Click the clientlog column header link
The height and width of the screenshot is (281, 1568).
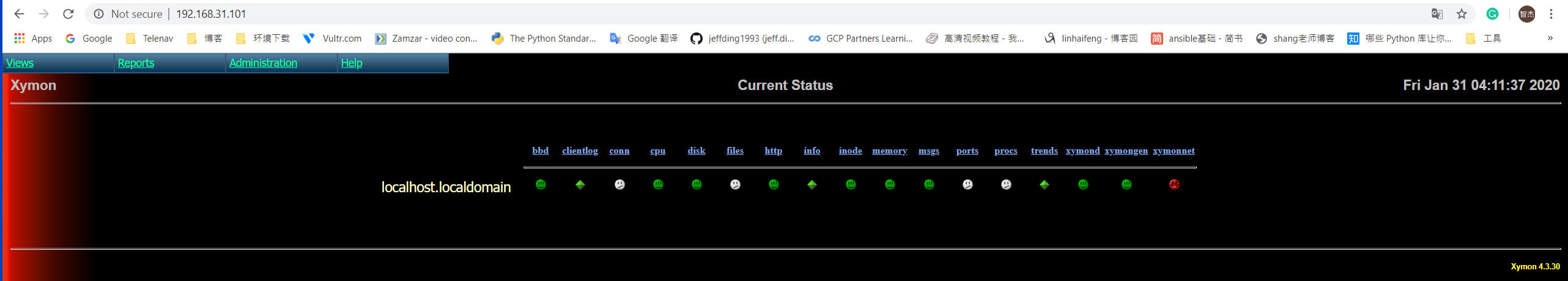[580, 151]
